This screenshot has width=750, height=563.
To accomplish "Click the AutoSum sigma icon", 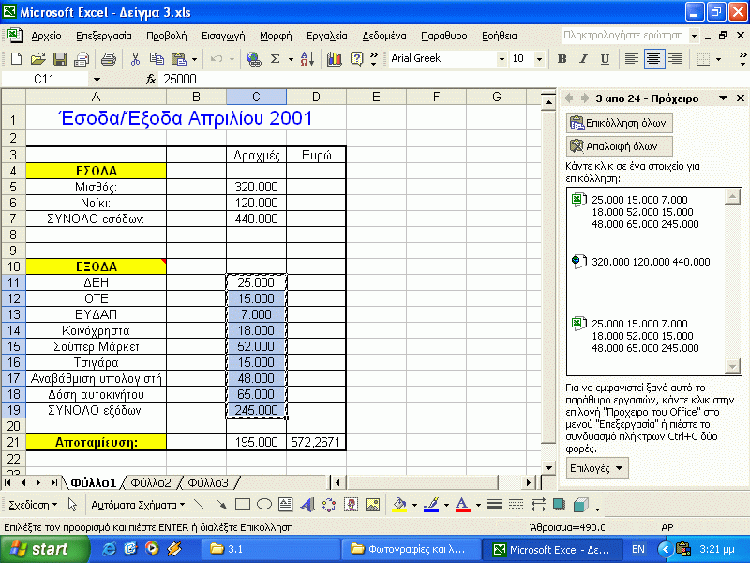I will (x=275, y=59).
